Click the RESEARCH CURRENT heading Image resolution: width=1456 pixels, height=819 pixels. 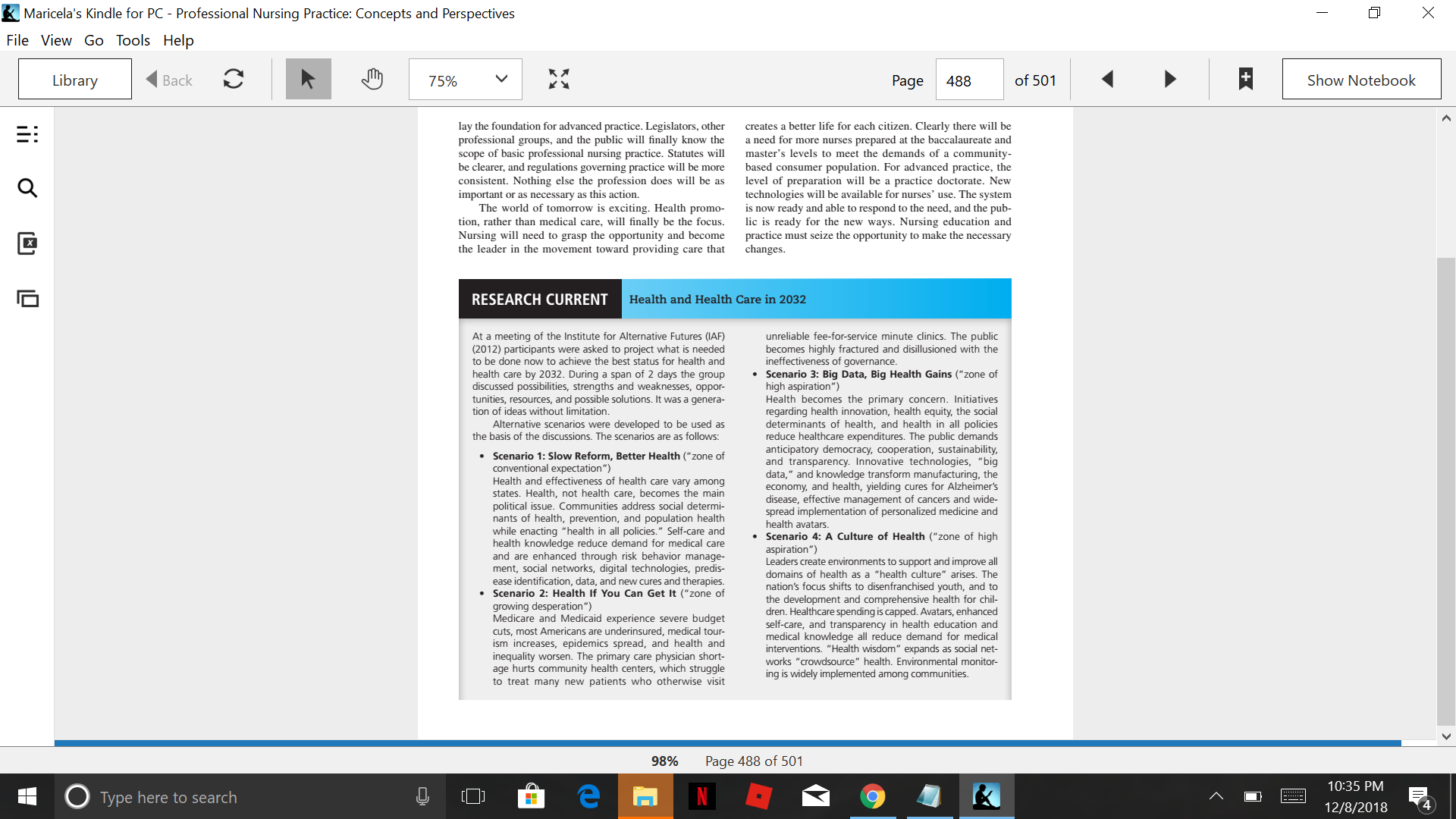coord(540,300)
